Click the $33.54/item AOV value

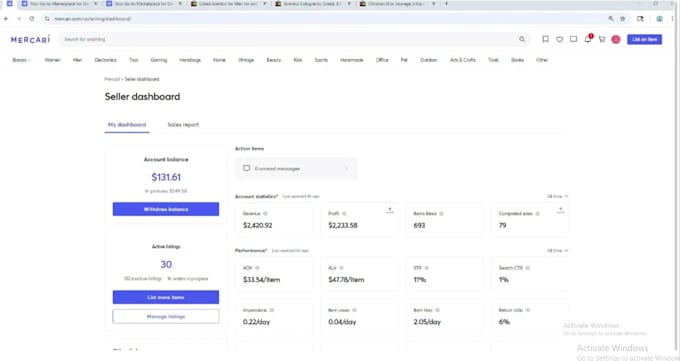click(x=262, y=279)
